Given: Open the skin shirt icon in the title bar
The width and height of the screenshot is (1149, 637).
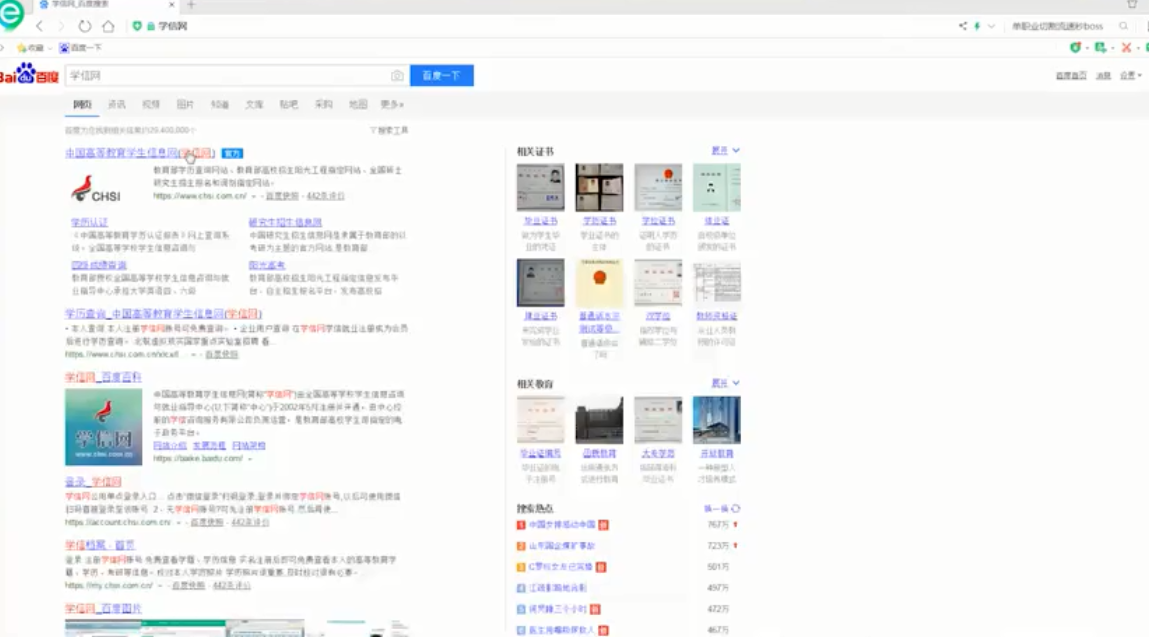Looking at the screenshot, I should (1132, 4).
